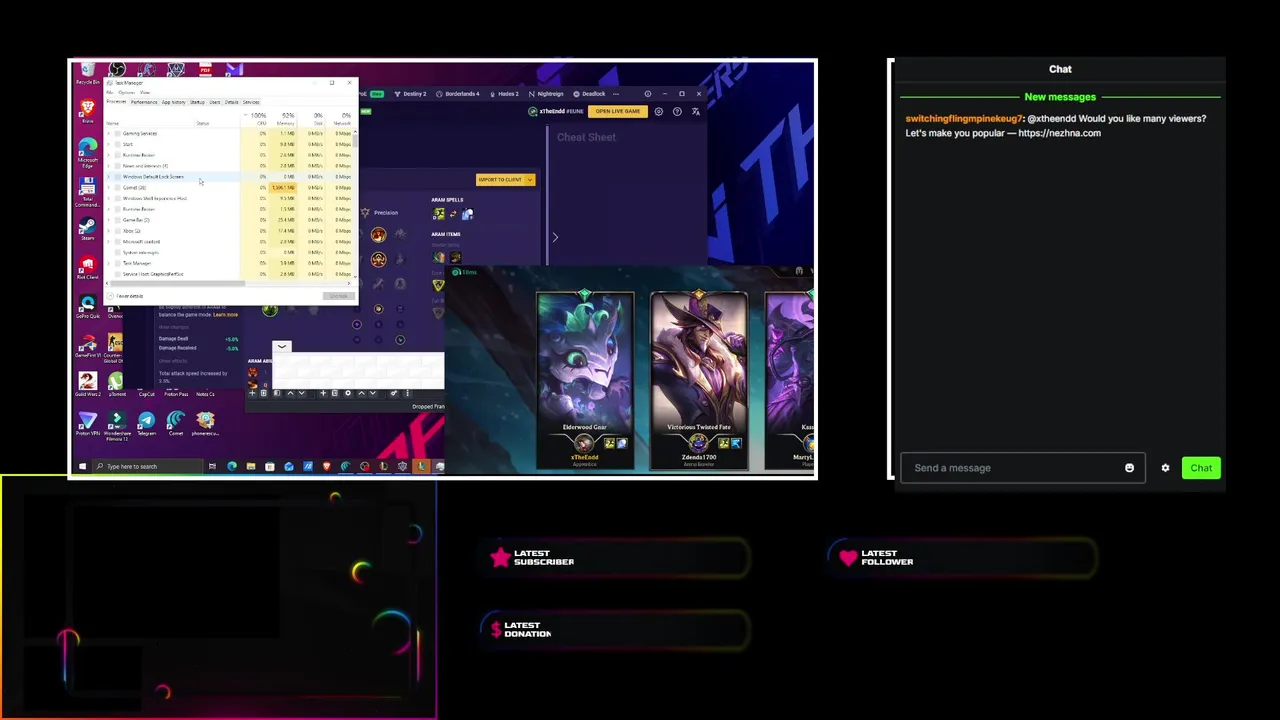Collapse Task Manager with Fewer details
The width and height of the screenshot is (1280, 720).
125,296
